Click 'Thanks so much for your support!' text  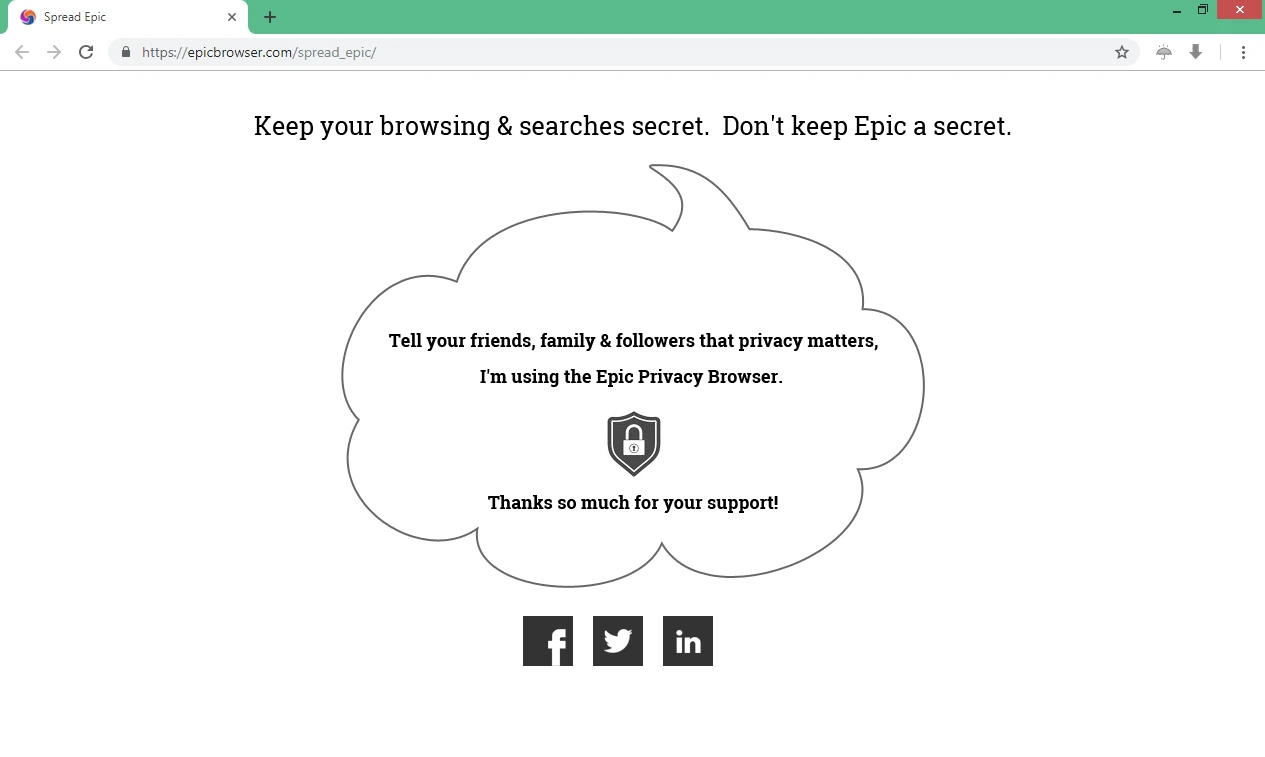point(633,502)
